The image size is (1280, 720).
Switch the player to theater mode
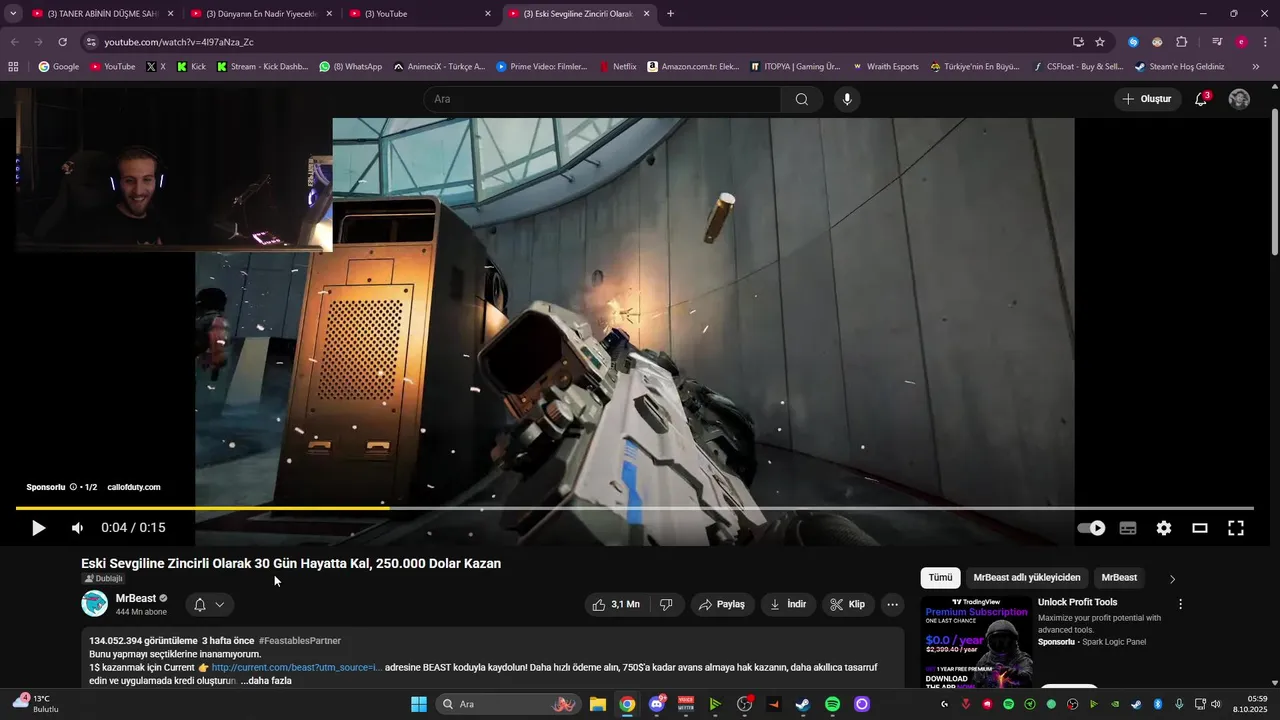point(1200,528)
